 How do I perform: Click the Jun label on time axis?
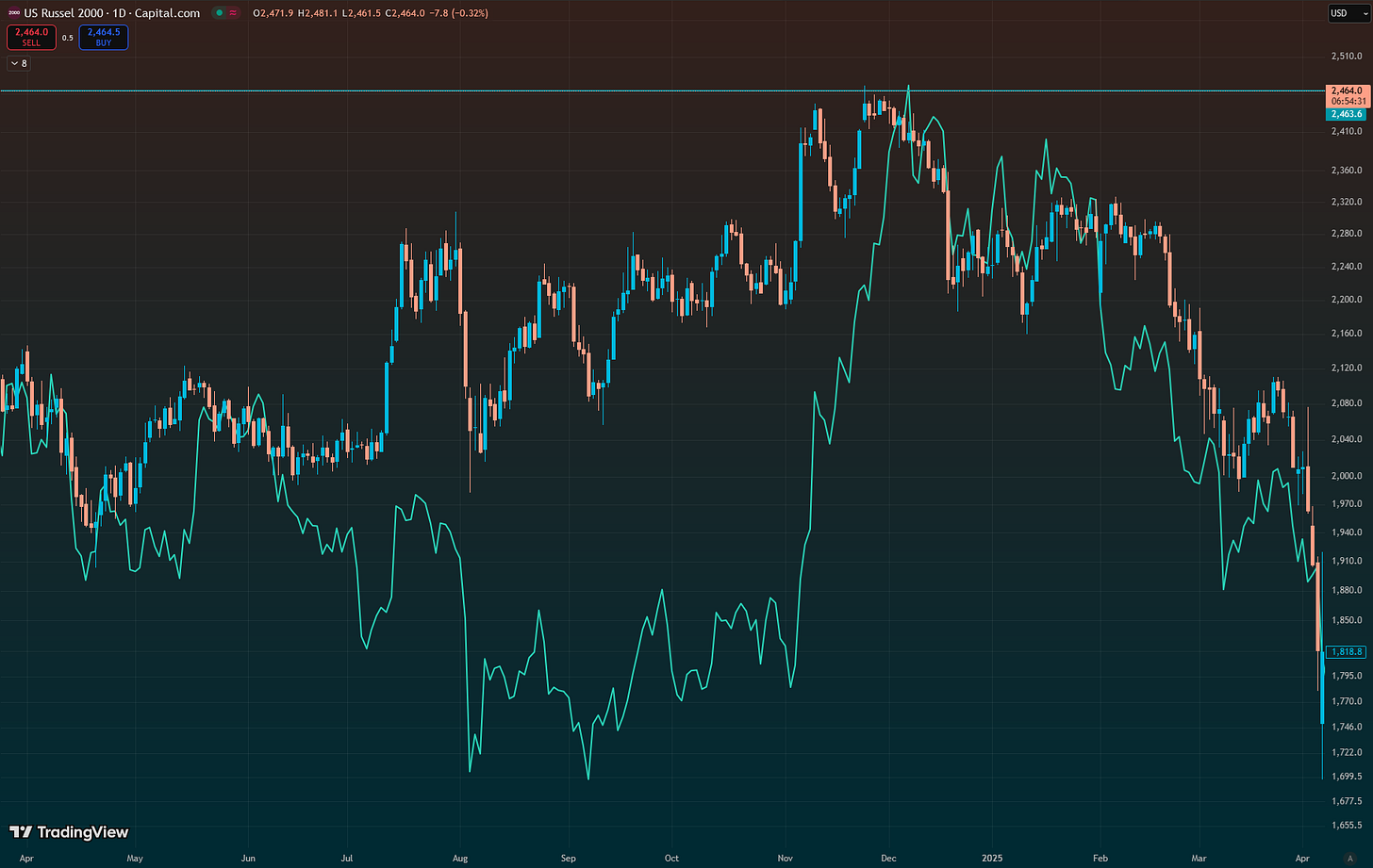tap(248, 859)
